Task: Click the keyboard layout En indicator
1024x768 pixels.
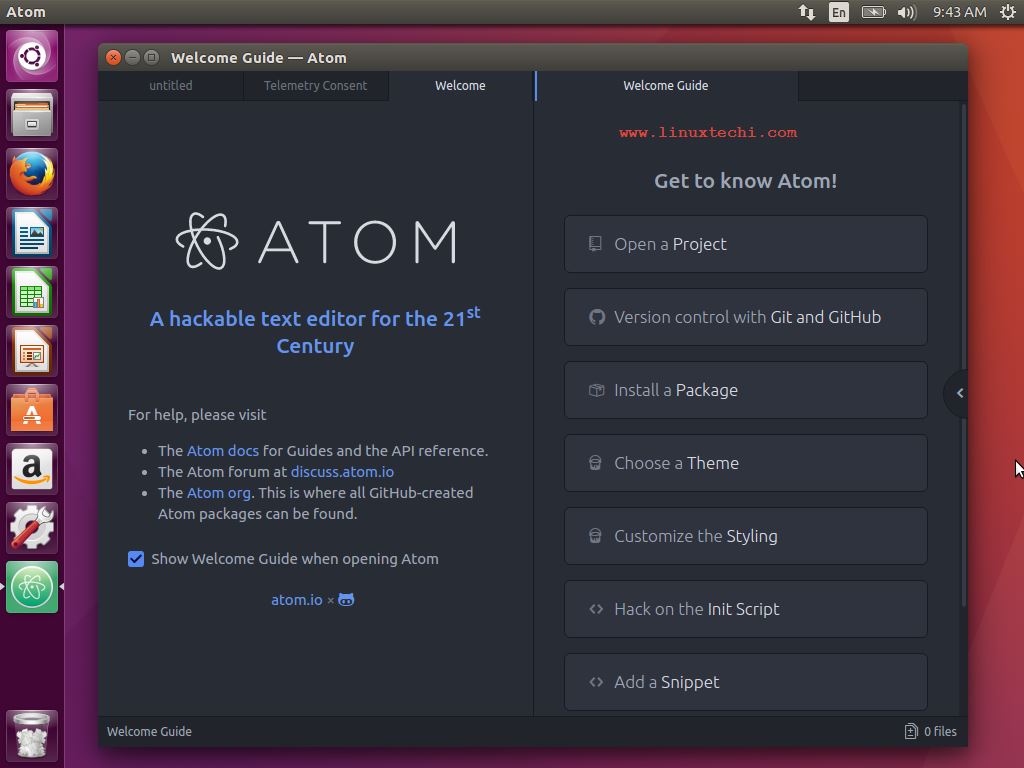Action: coord(838,12)
